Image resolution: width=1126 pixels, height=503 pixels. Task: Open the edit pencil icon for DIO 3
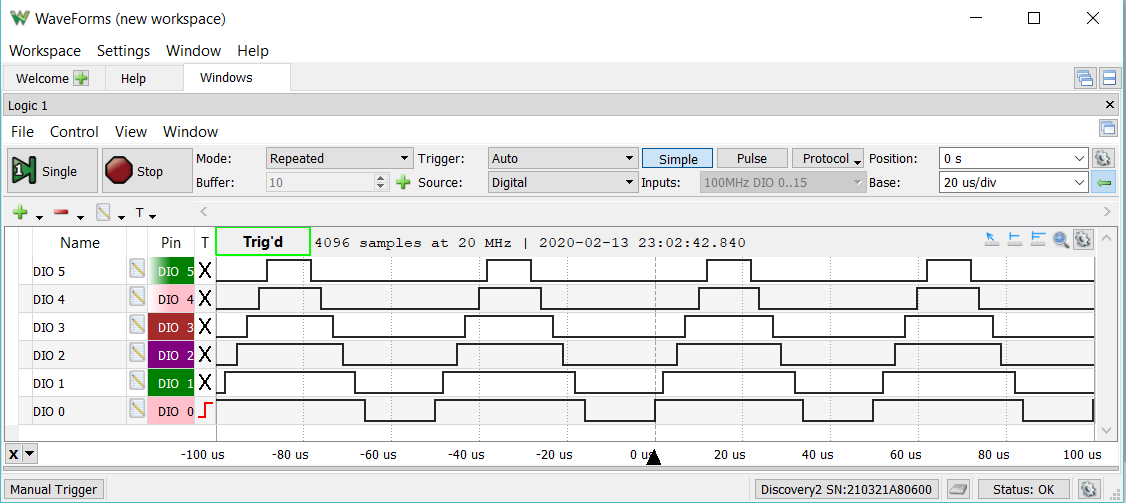click(x=138, y=326)
